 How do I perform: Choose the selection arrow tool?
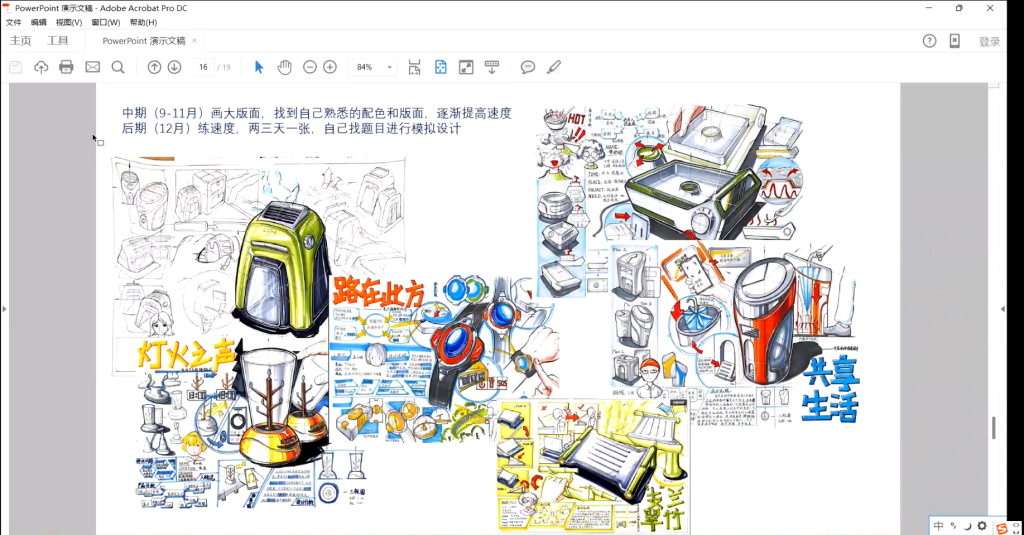[x=259, y=67]
